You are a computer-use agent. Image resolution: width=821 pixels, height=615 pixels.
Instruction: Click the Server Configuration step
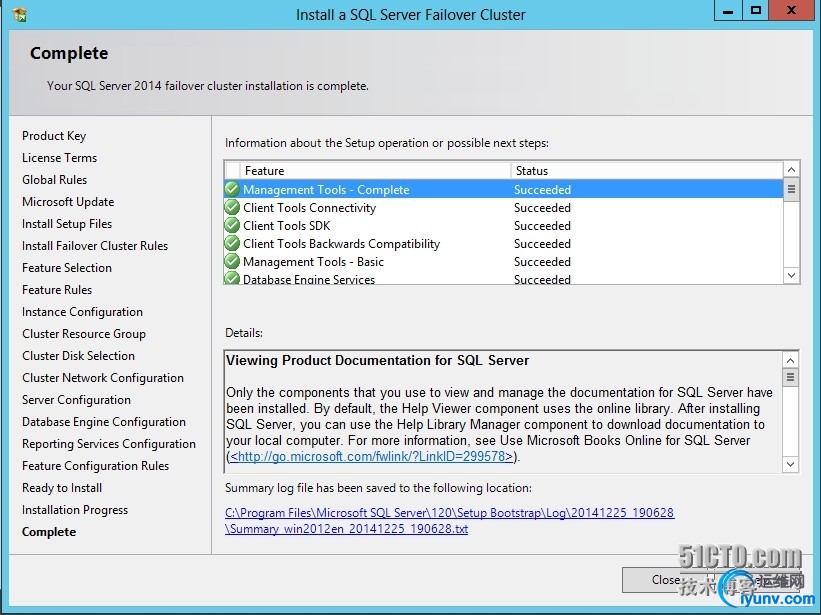[x=76, y=399]
